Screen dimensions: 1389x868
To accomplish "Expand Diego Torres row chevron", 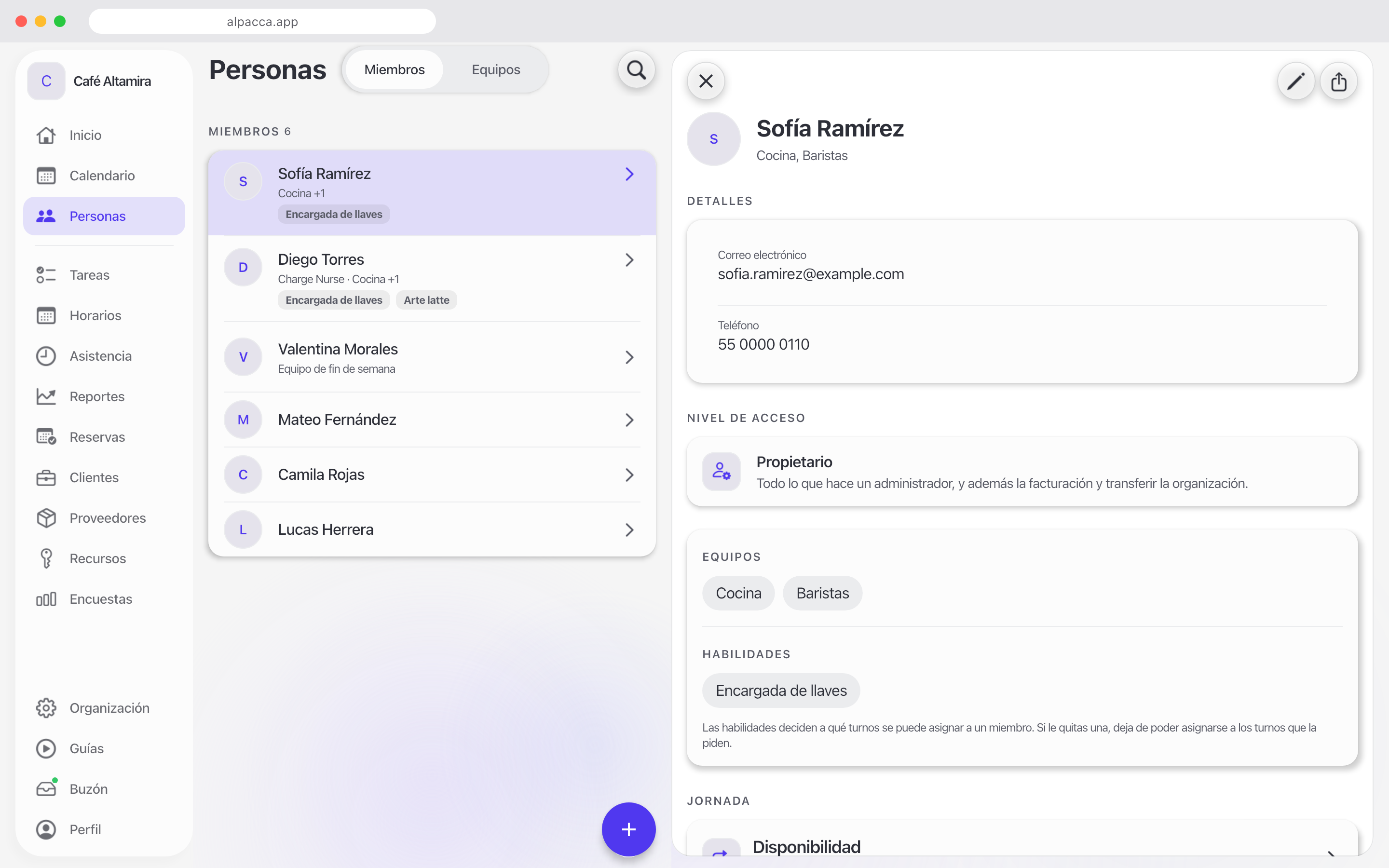I will (629, 260).
